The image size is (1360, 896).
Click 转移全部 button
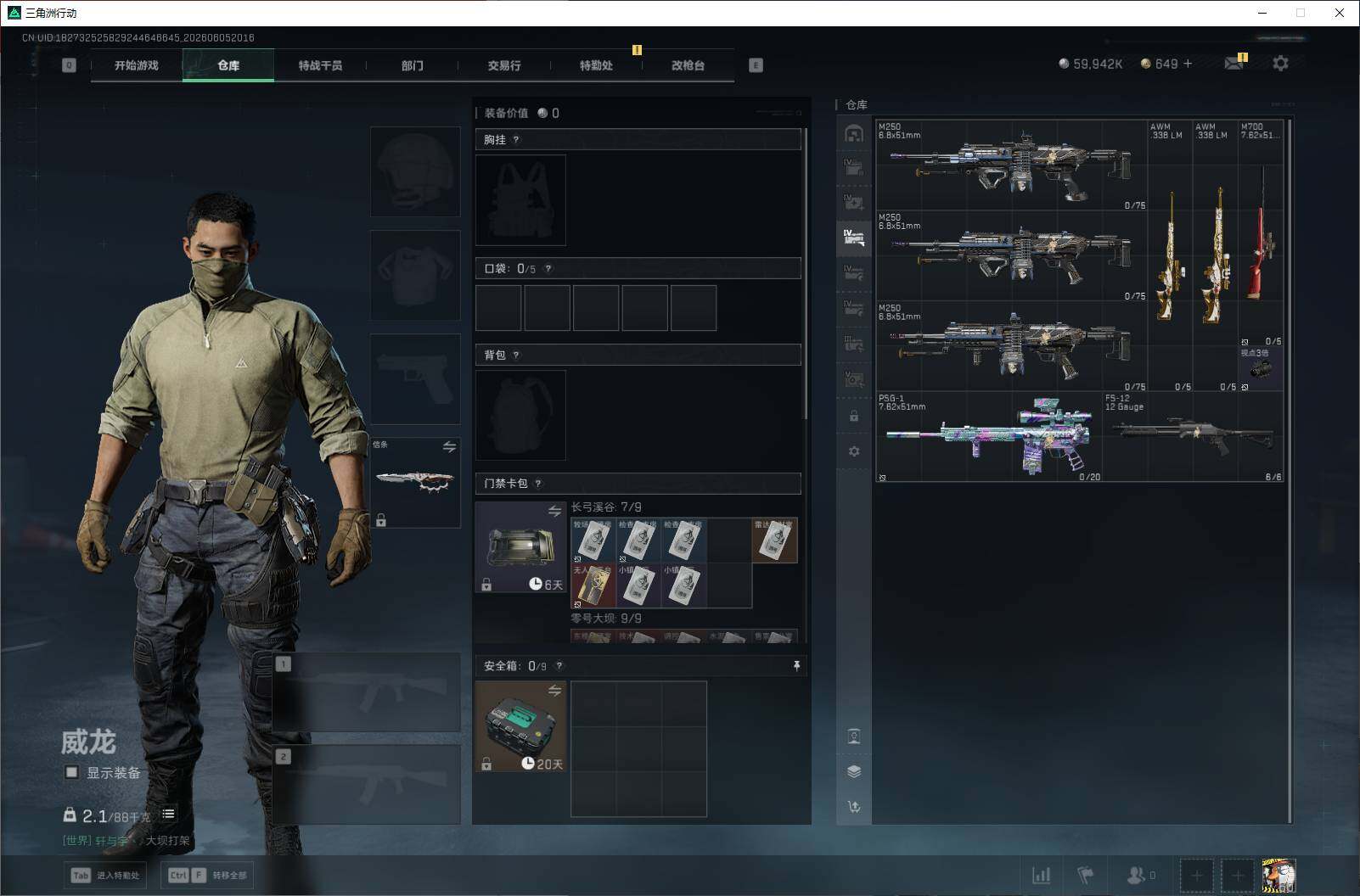click(x=206, y=876)
